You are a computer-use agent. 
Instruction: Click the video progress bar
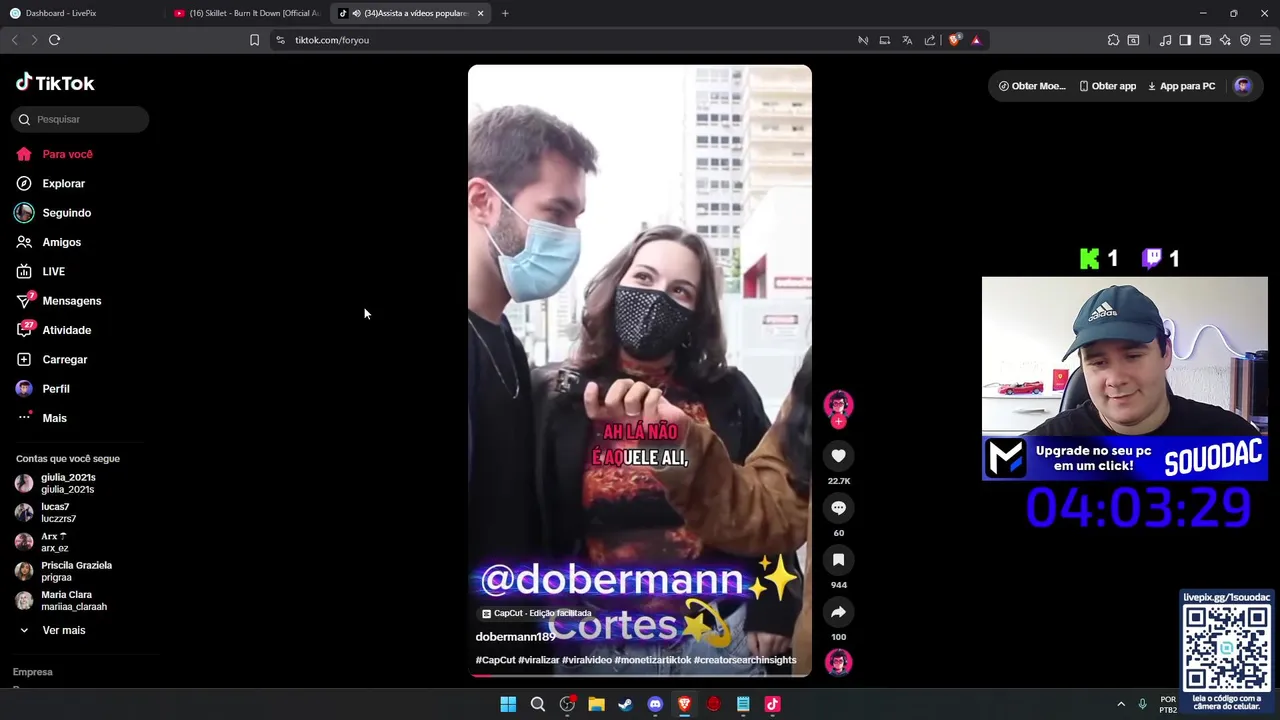(640, 675)
